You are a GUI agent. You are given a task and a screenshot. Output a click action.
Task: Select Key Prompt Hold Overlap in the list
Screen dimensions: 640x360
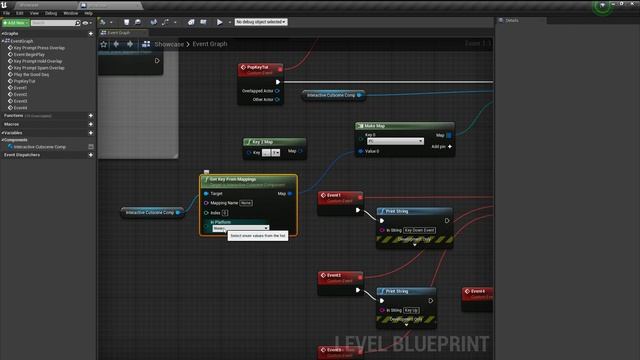(38, 61)
